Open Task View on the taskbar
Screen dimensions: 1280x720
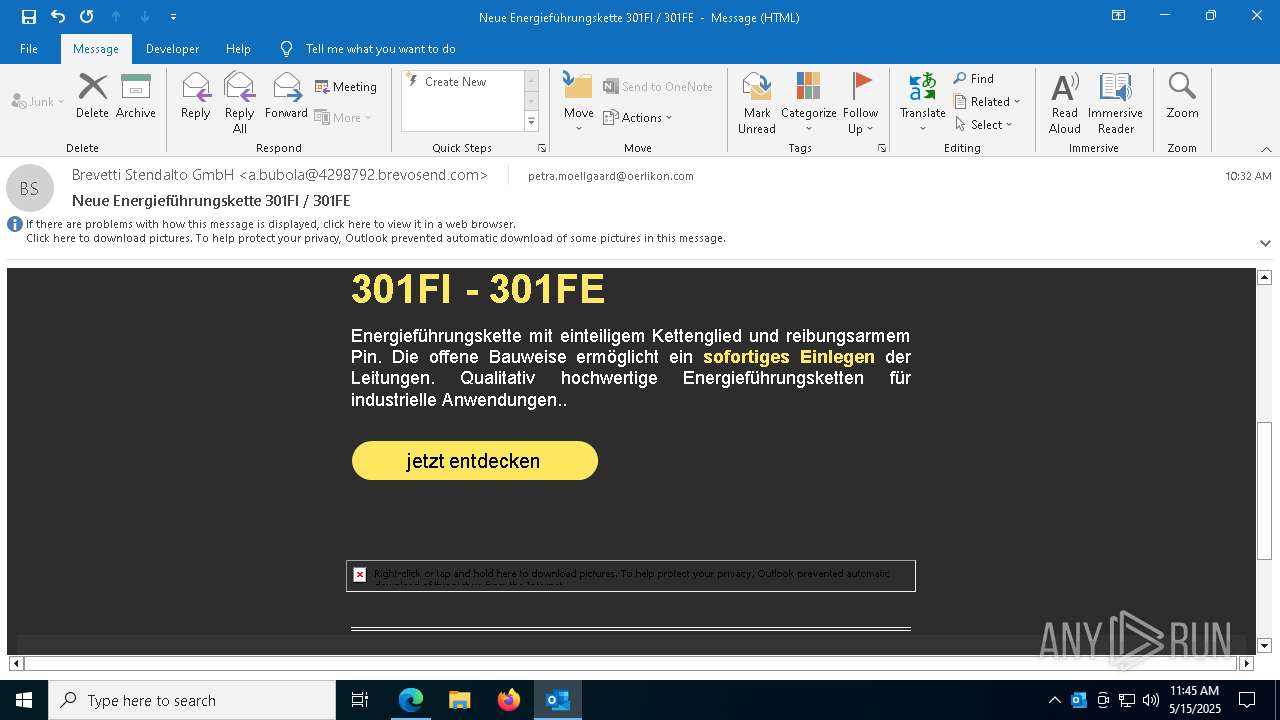(360, 700)
